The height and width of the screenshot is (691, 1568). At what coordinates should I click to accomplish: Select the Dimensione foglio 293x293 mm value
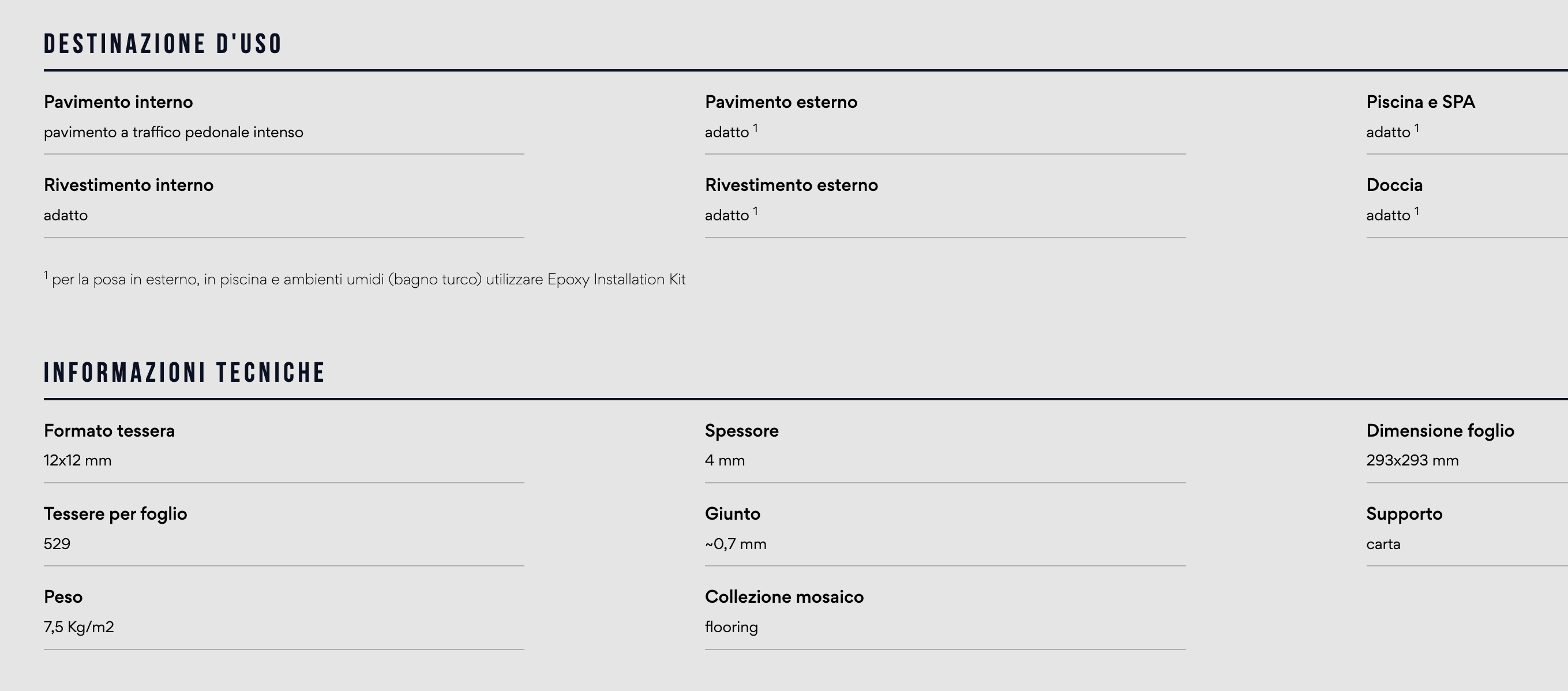tap(1412, 460)
